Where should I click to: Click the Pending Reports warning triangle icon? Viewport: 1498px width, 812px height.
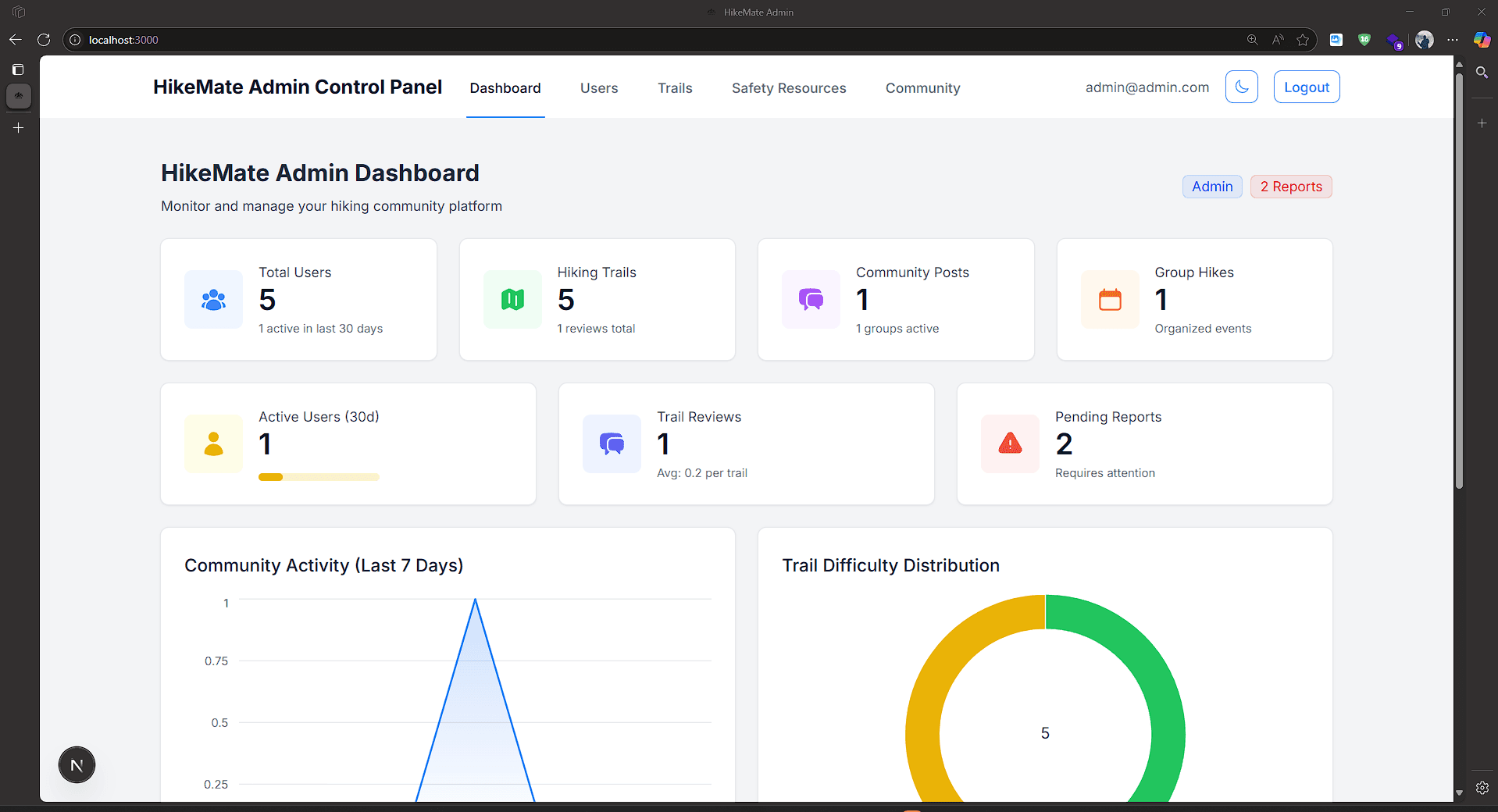pyautogui.click(x=1010, y=443)
